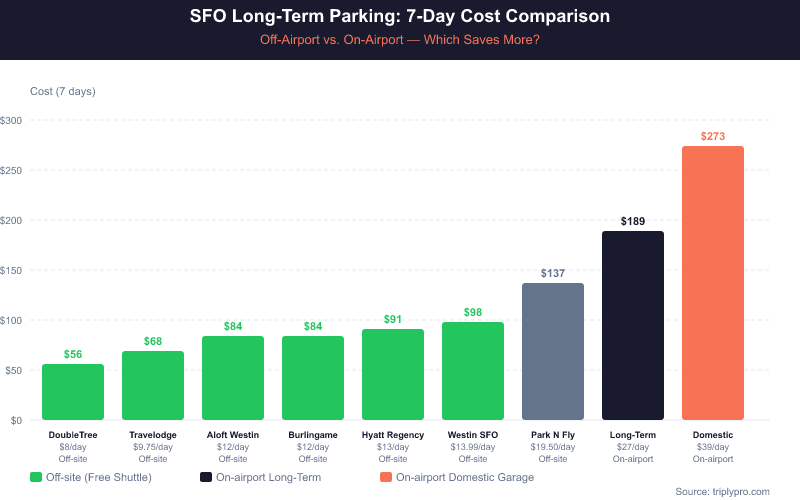Click the $300 y-axis tick label
Screen dimensions: 800x500
(x=16, y=120)
